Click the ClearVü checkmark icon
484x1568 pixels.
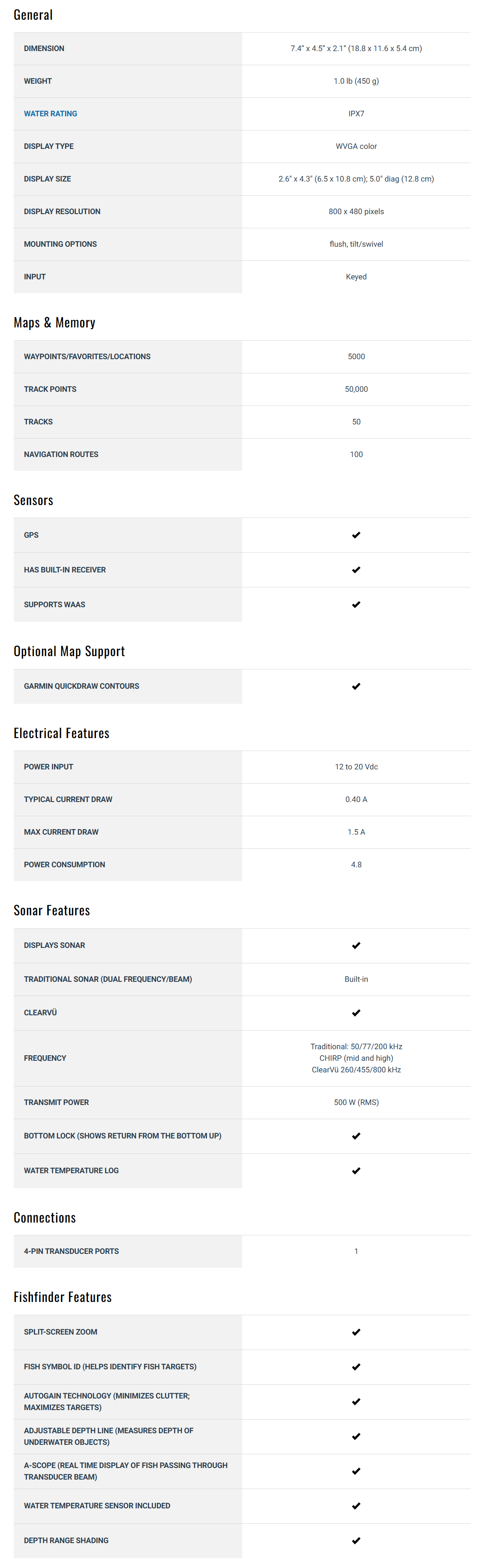(x=356, y=1013)
